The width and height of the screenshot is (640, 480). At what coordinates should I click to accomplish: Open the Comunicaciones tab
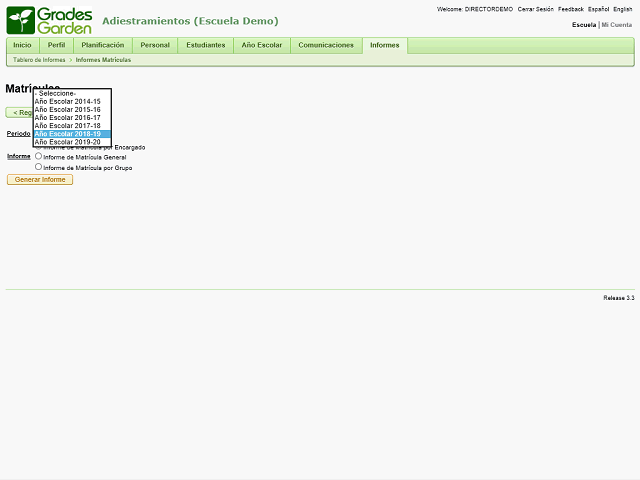point(326,45)
